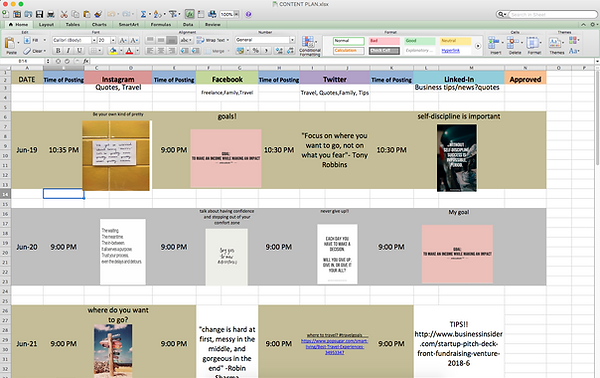The image size is (600, 378).
Task: Align text right in cell
Action: (172, 51)
